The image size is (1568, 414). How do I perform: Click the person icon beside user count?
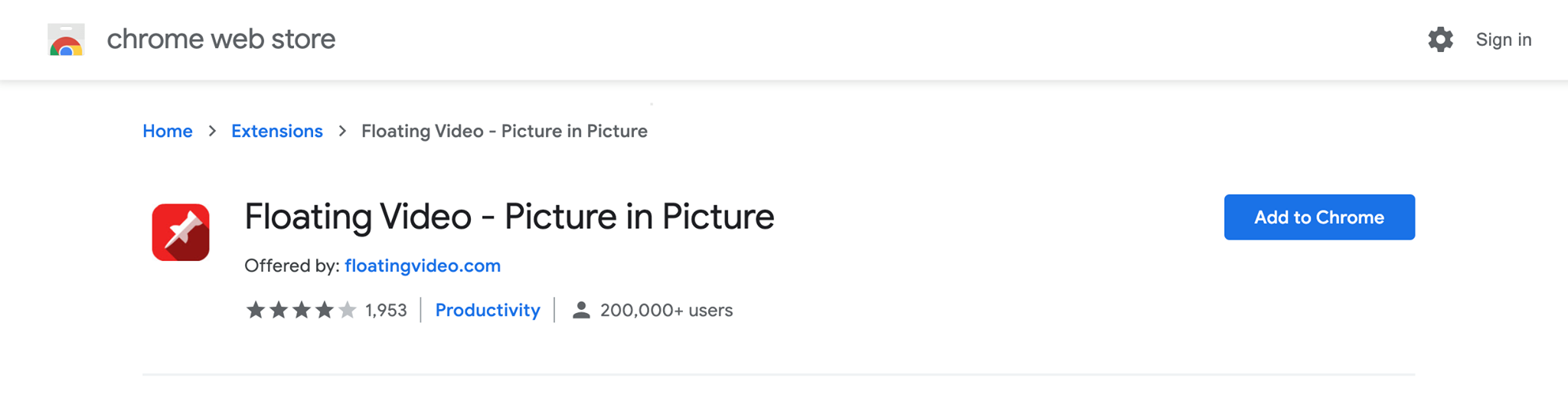click(x=581, y=310)
